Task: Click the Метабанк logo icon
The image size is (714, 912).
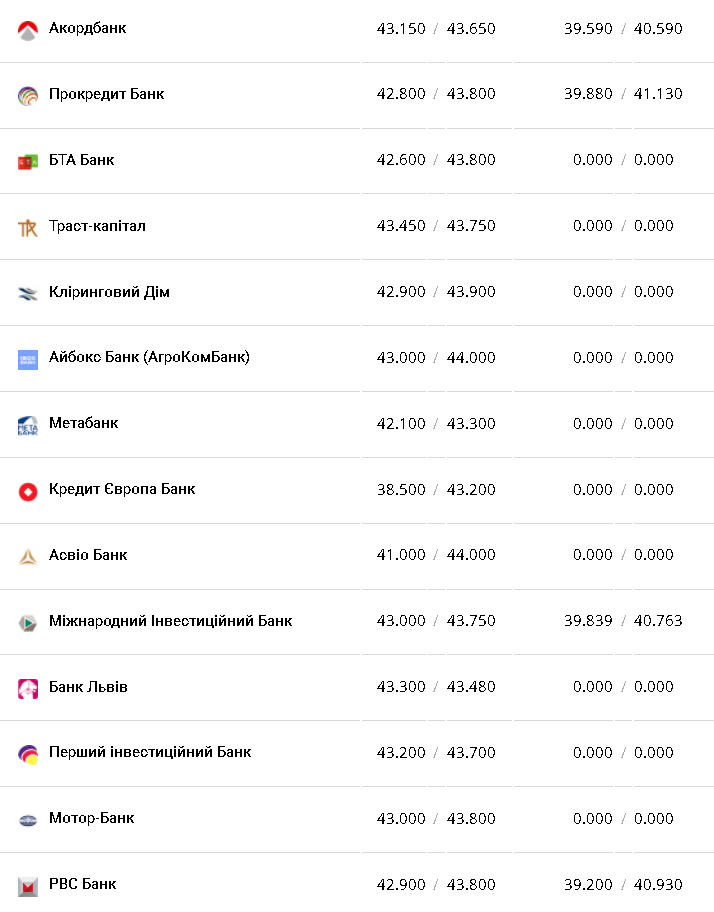Action: pos(28,426)
